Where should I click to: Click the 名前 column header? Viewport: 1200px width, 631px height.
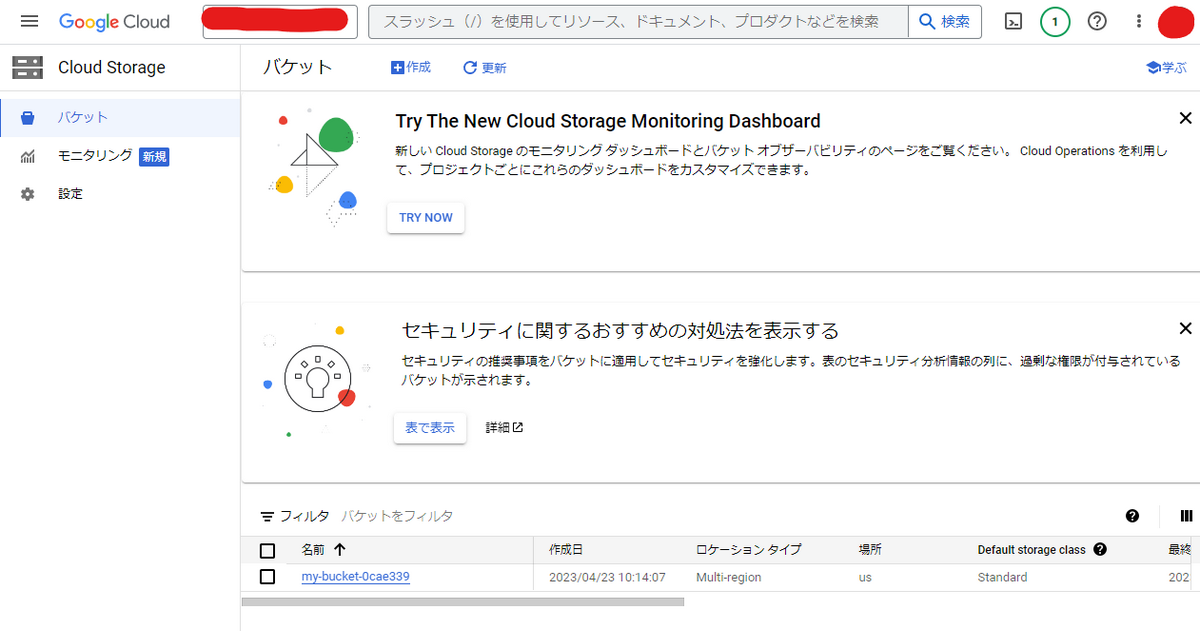pos(313,550)
